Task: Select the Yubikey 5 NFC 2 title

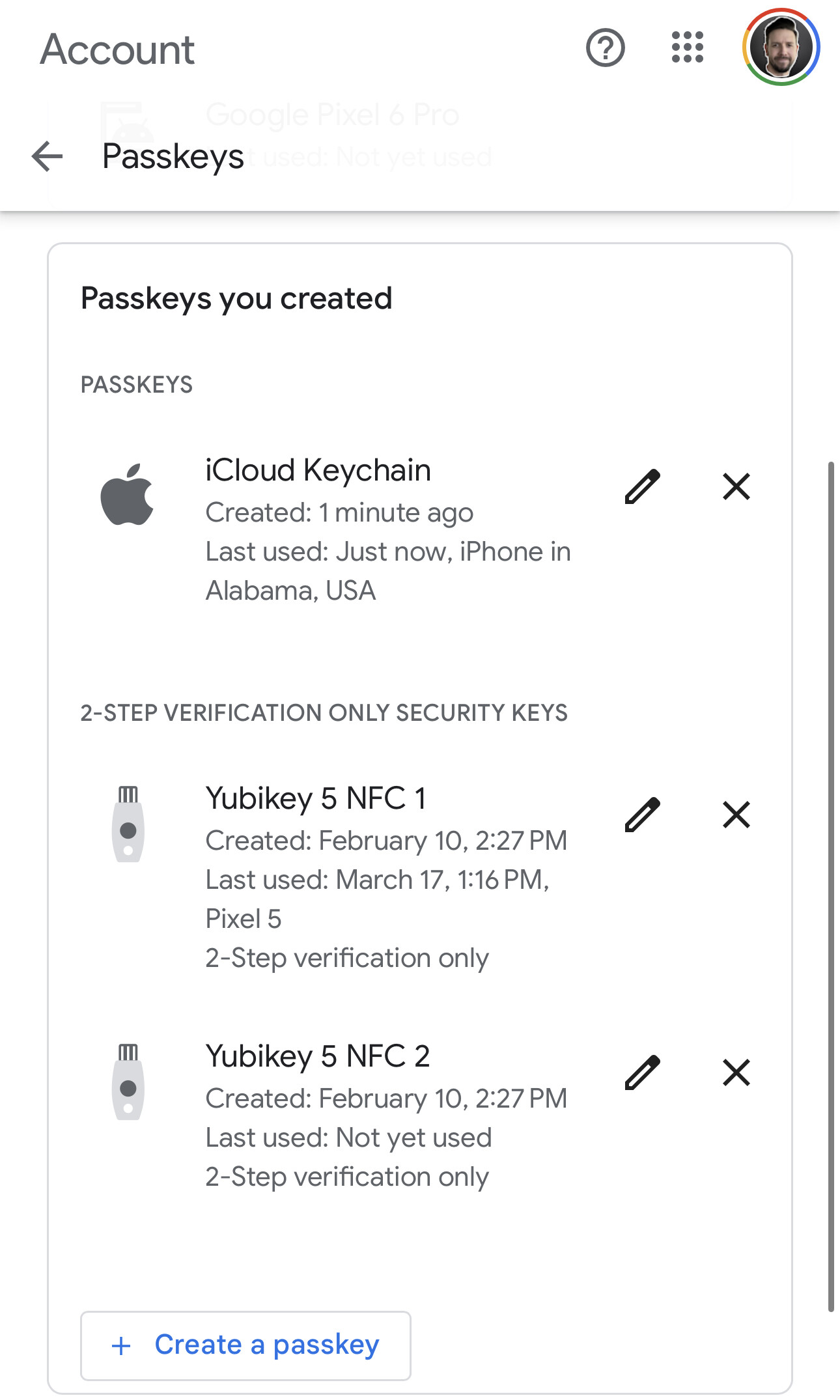Action: pos(318,1056)
